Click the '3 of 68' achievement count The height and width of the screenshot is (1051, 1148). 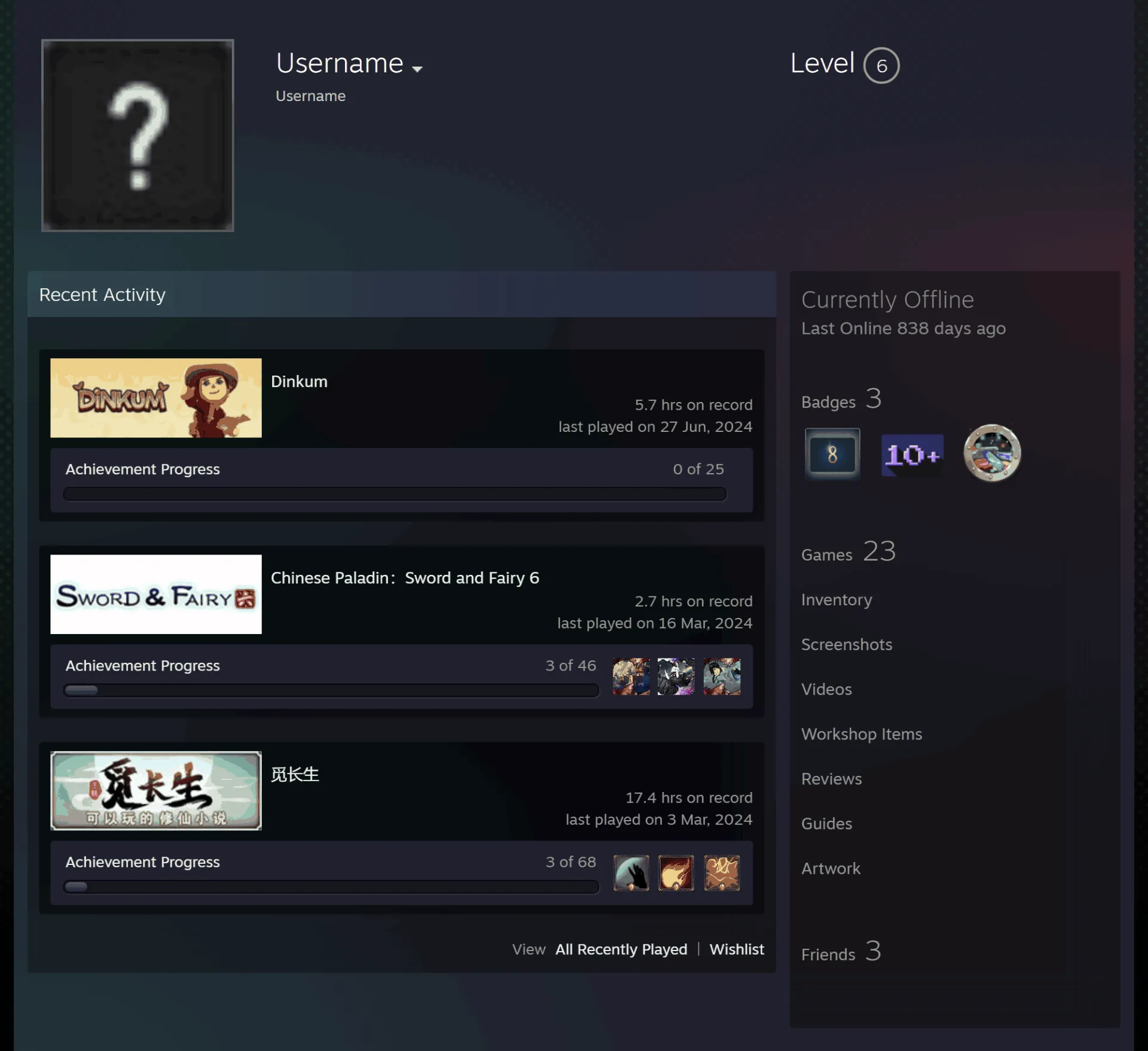click(570, 862)
